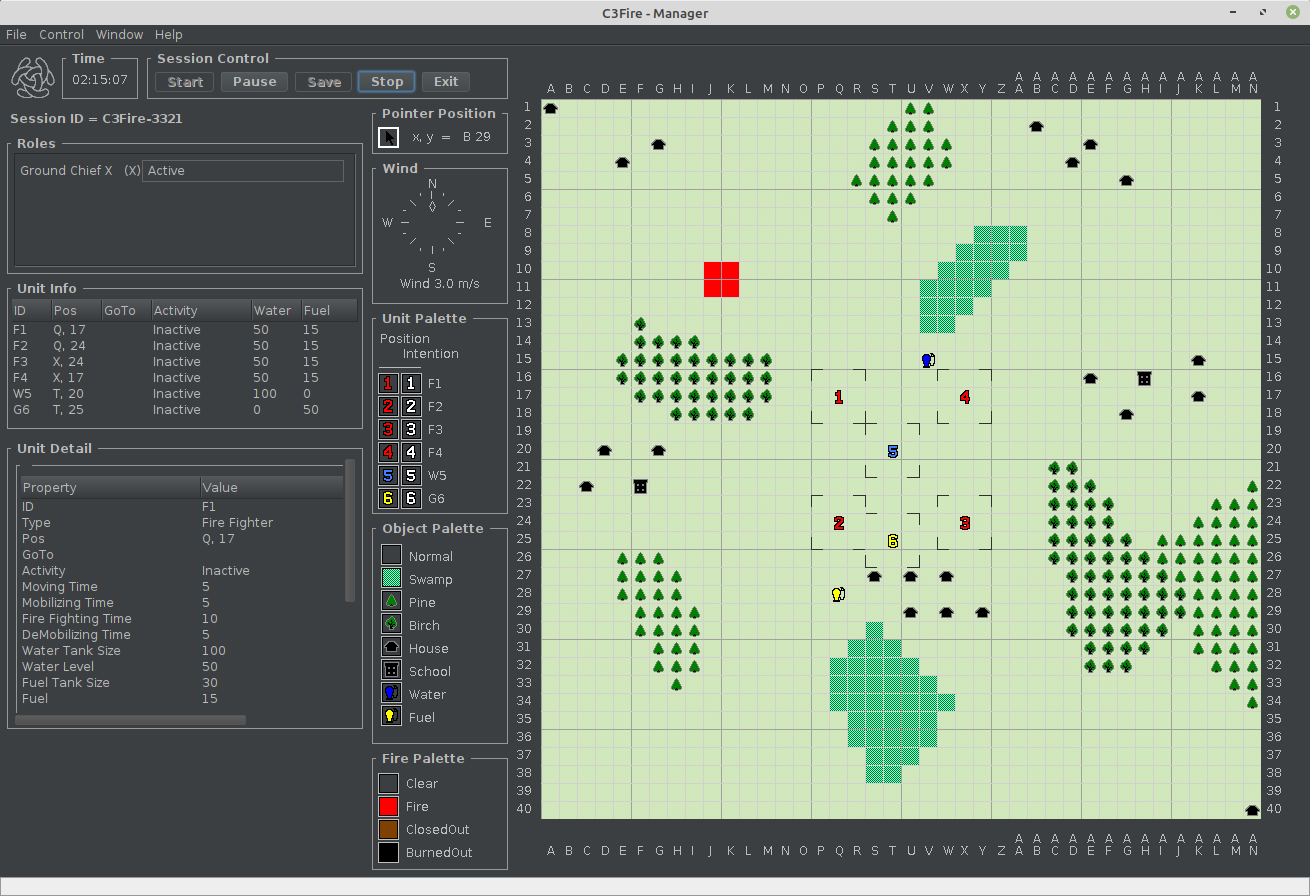
Task: Select the G6 row in Unit Info
Action: pyautogui.click(x=184, y=410)
